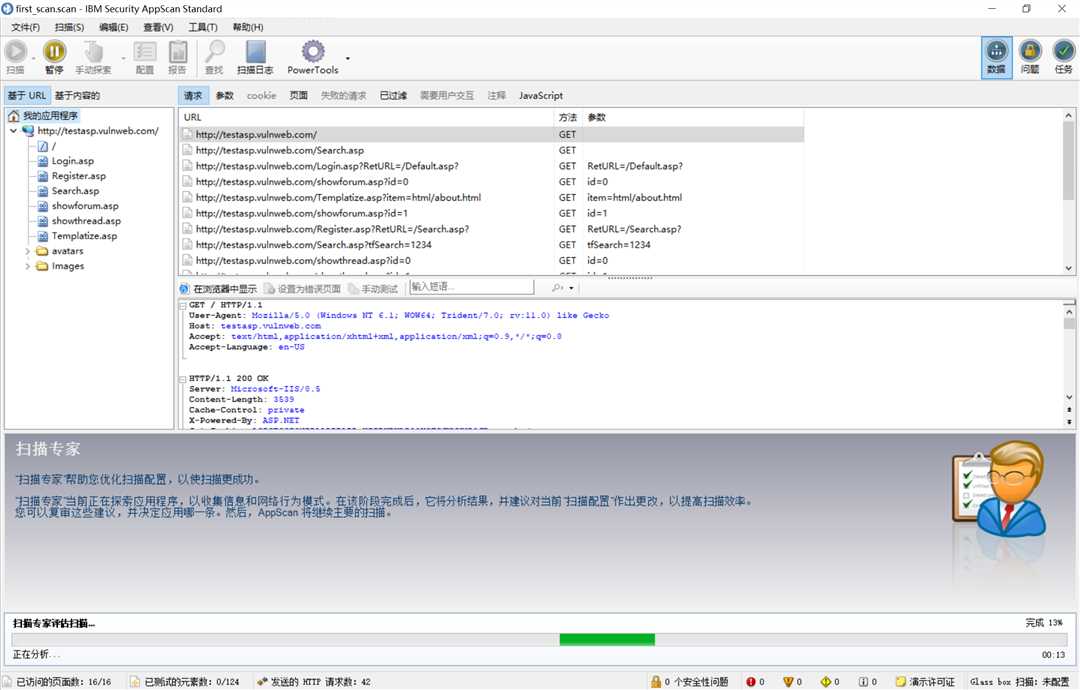Collapse the GET request section
1080x690 pixels.
click(183, 305)
